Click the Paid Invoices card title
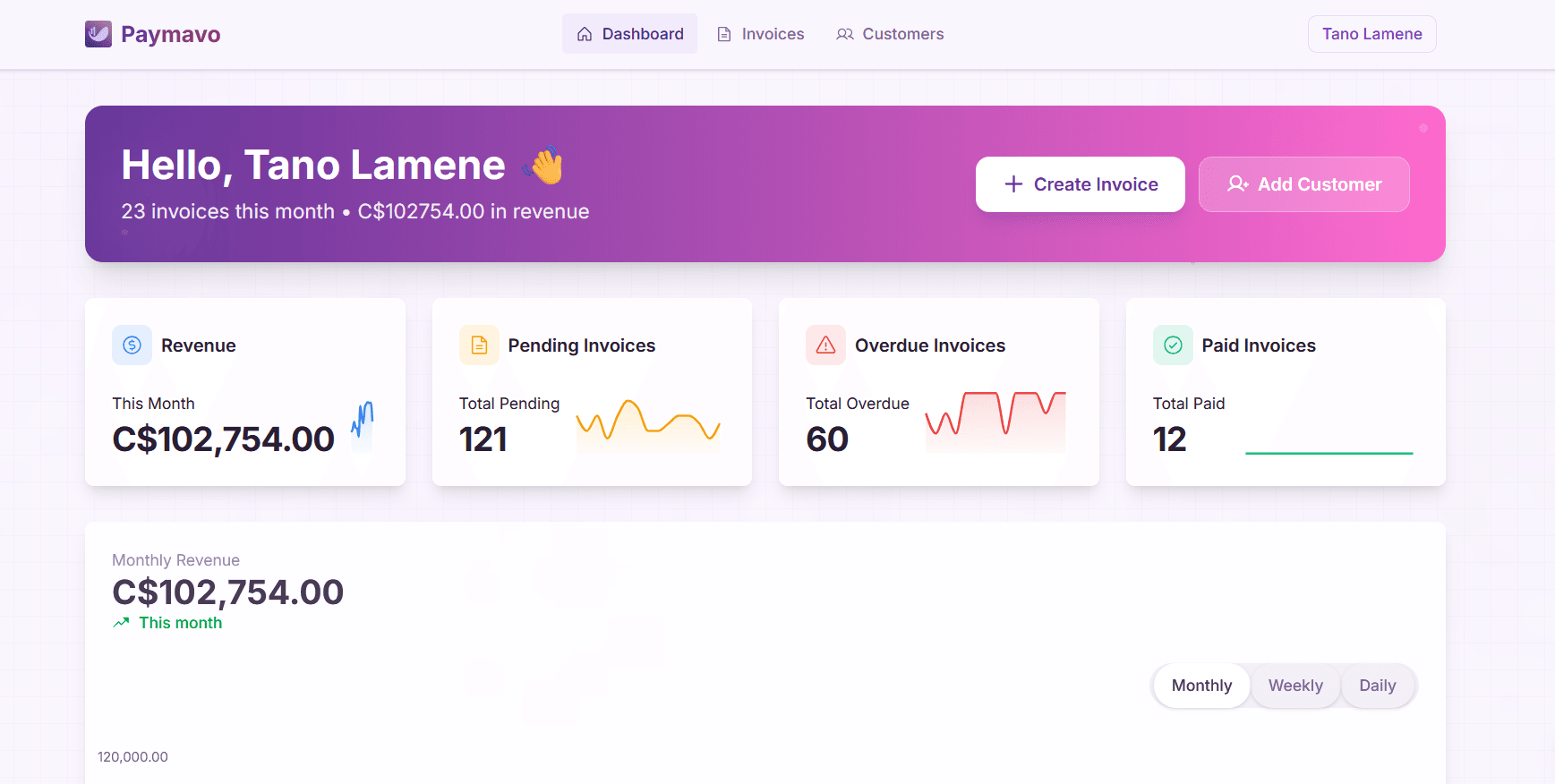Viewport: 1555px width, 784px height. click(x=1259, y=345)
